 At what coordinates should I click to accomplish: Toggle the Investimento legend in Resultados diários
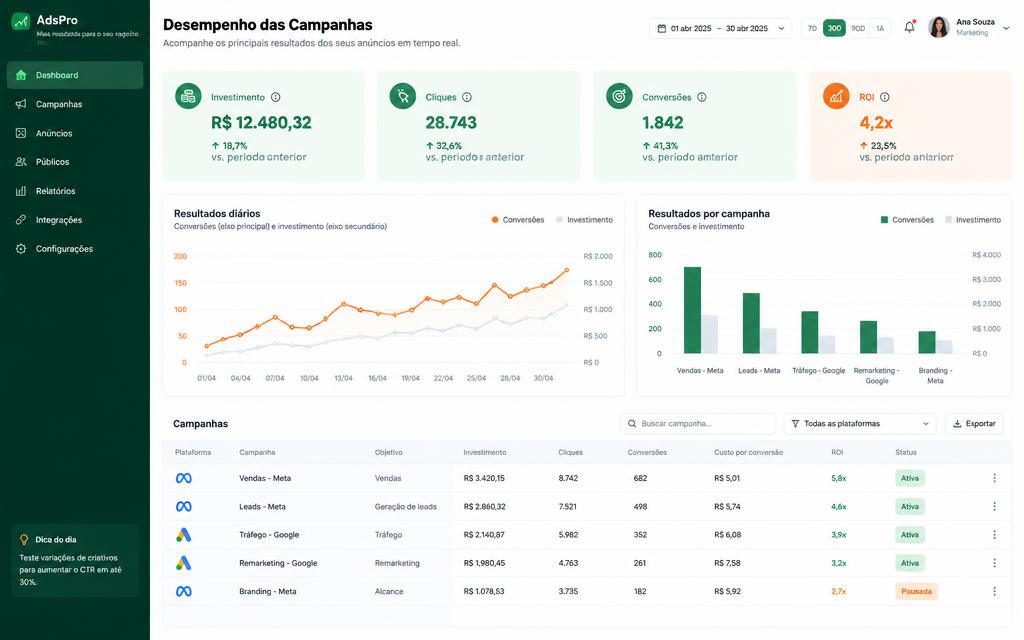tap(584, 220)
